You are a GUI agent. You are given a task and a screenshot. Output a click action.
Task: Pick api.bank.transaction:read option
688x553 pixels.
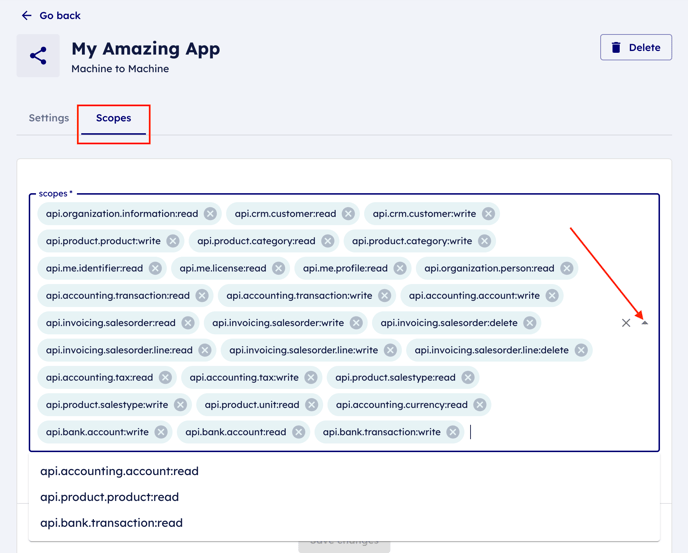click(x=111, y=523)
